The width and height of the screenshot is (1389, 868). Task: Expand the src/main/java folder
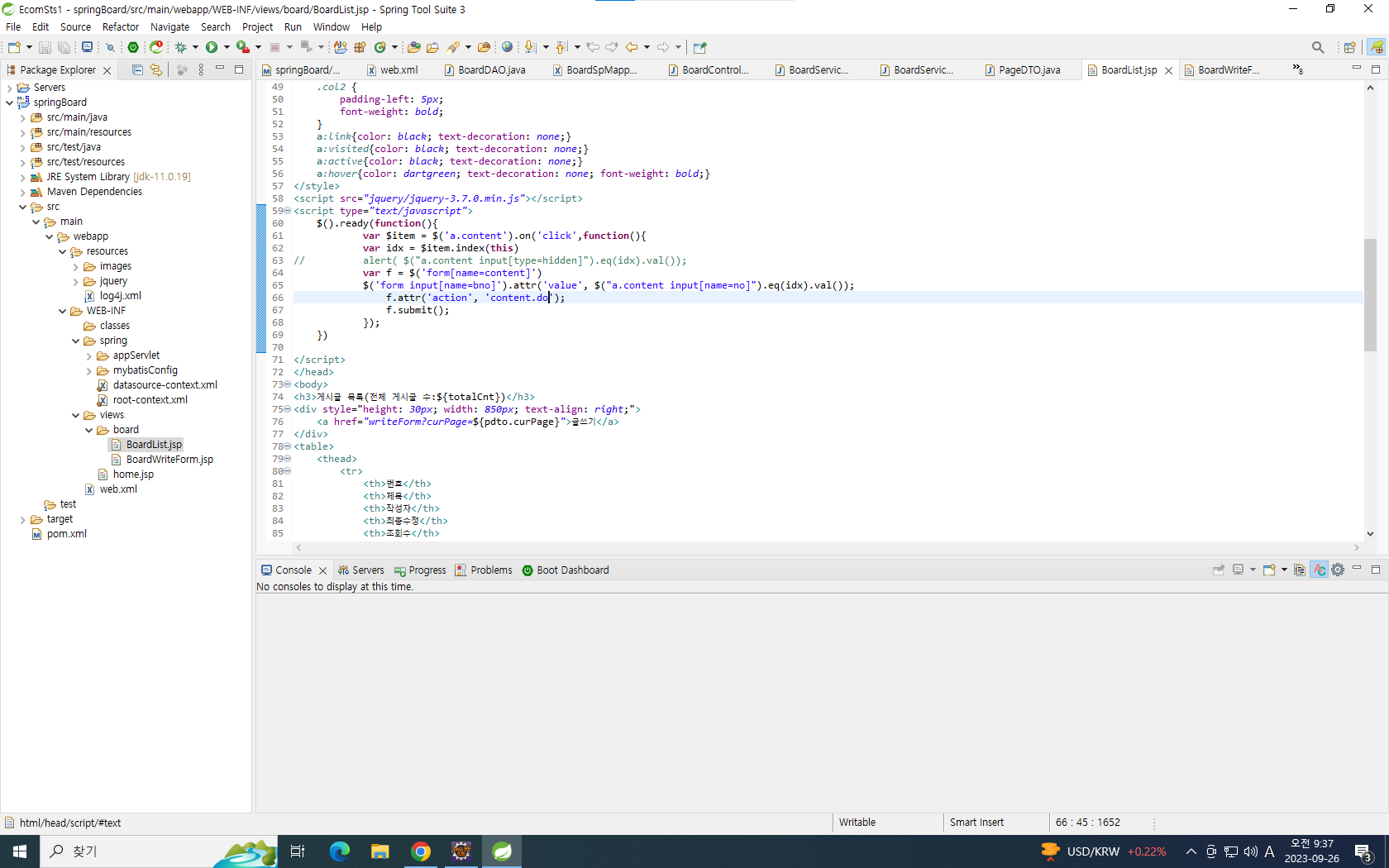click(22, 117)
